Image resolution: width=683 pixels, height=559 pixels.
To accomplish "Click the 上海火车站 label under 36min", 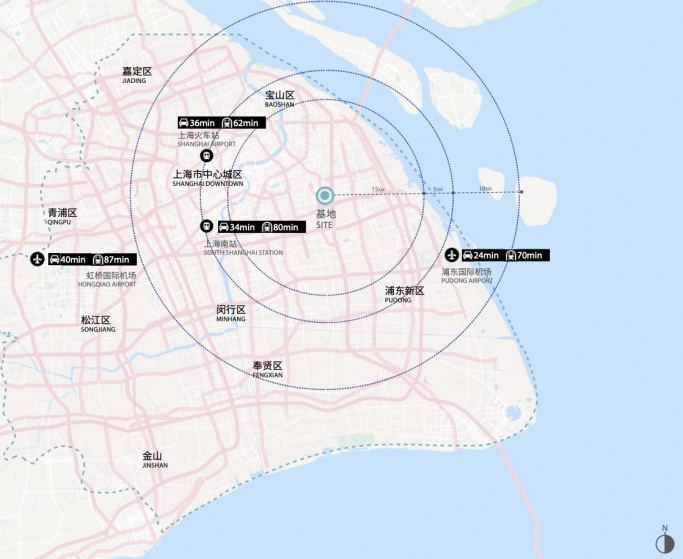I will click(198, 136).
